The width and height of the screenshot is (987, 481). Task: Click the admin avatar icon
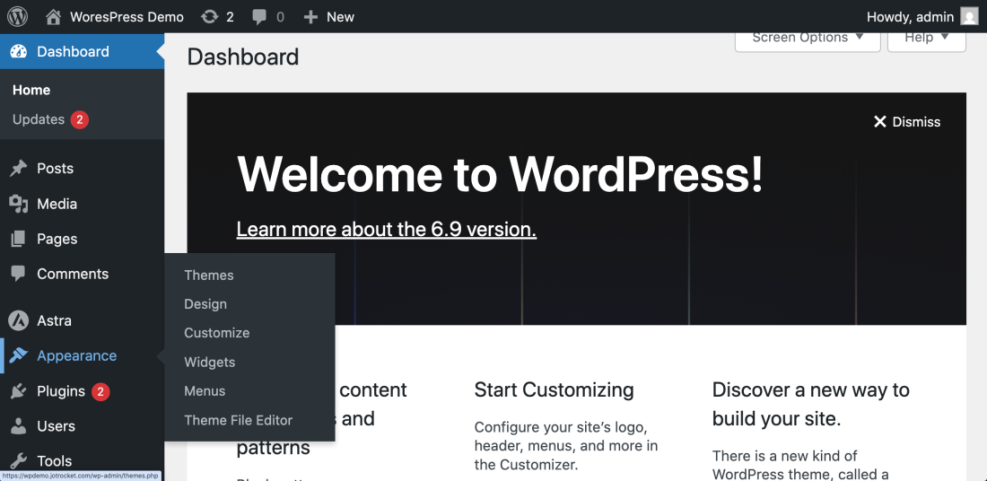click(x=969, y=17)
